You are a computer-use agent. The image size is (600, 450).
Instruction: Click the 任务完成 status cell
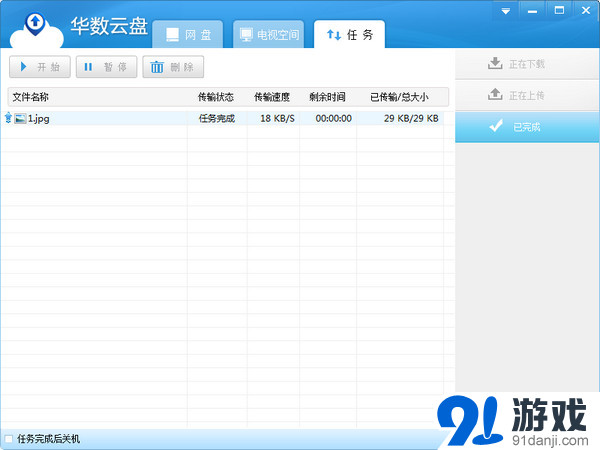coord(217,119)
